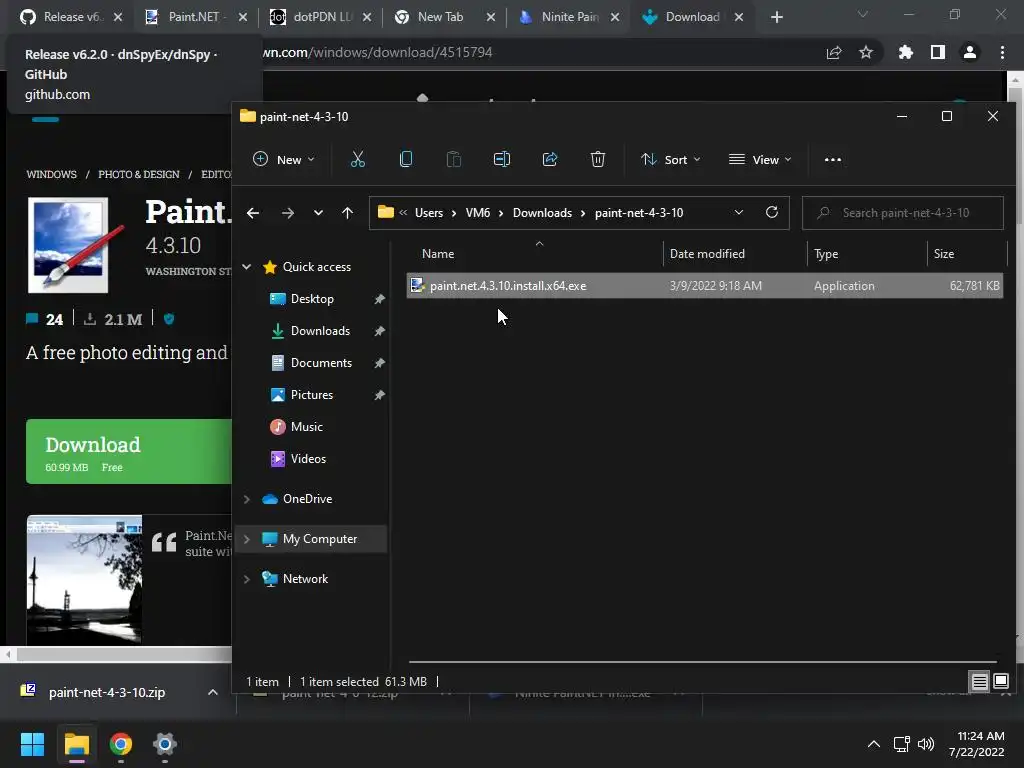1024x768 pixels.
Task: Switch to details view icon in status bar
Action: pos(980,682)
